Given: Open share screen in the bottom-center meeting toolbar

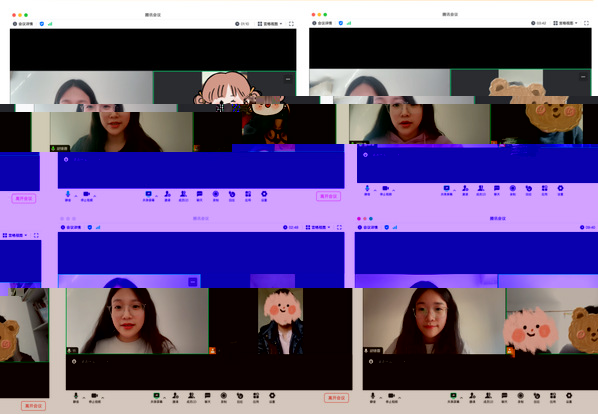Looking at the screenshot, I should pos(156,397).
